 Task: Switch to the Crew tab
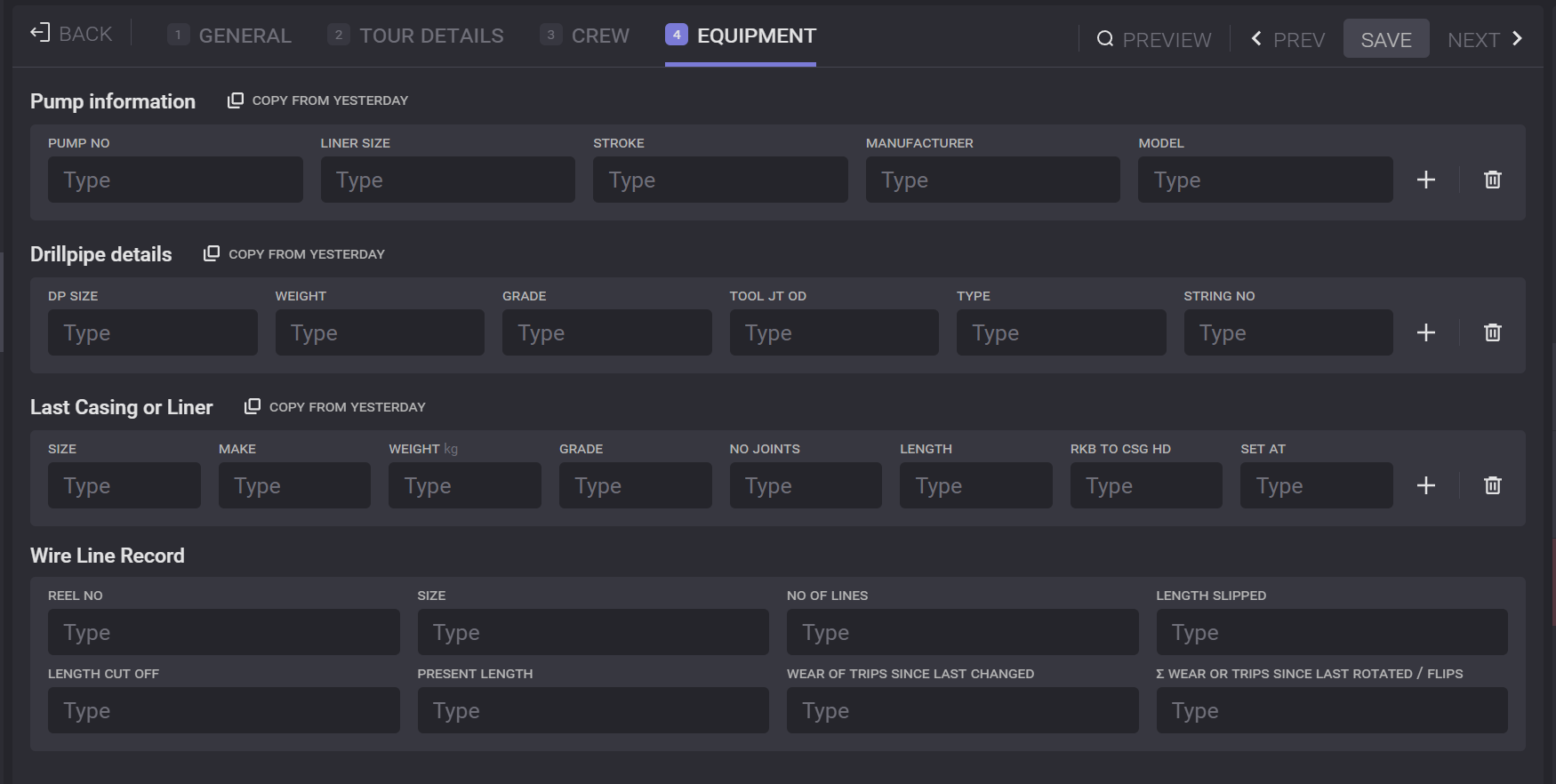[584, 36]
